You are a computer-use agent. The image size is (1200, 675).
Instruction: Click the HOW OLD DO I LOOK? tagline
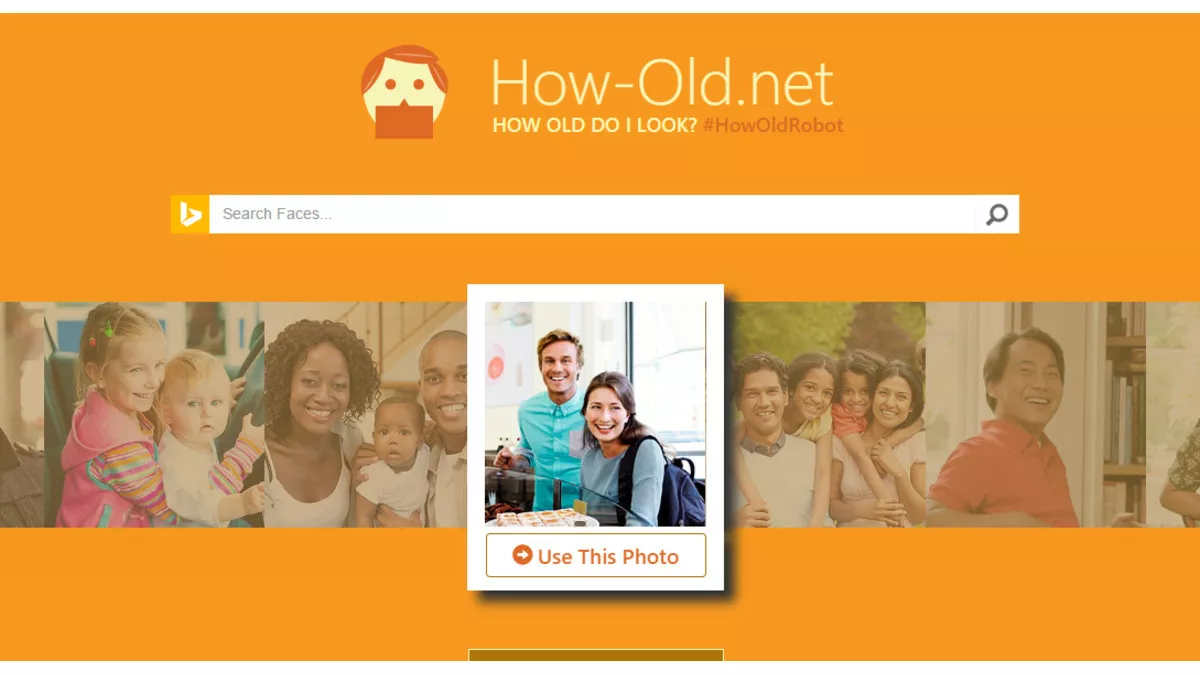pos(595,125)
